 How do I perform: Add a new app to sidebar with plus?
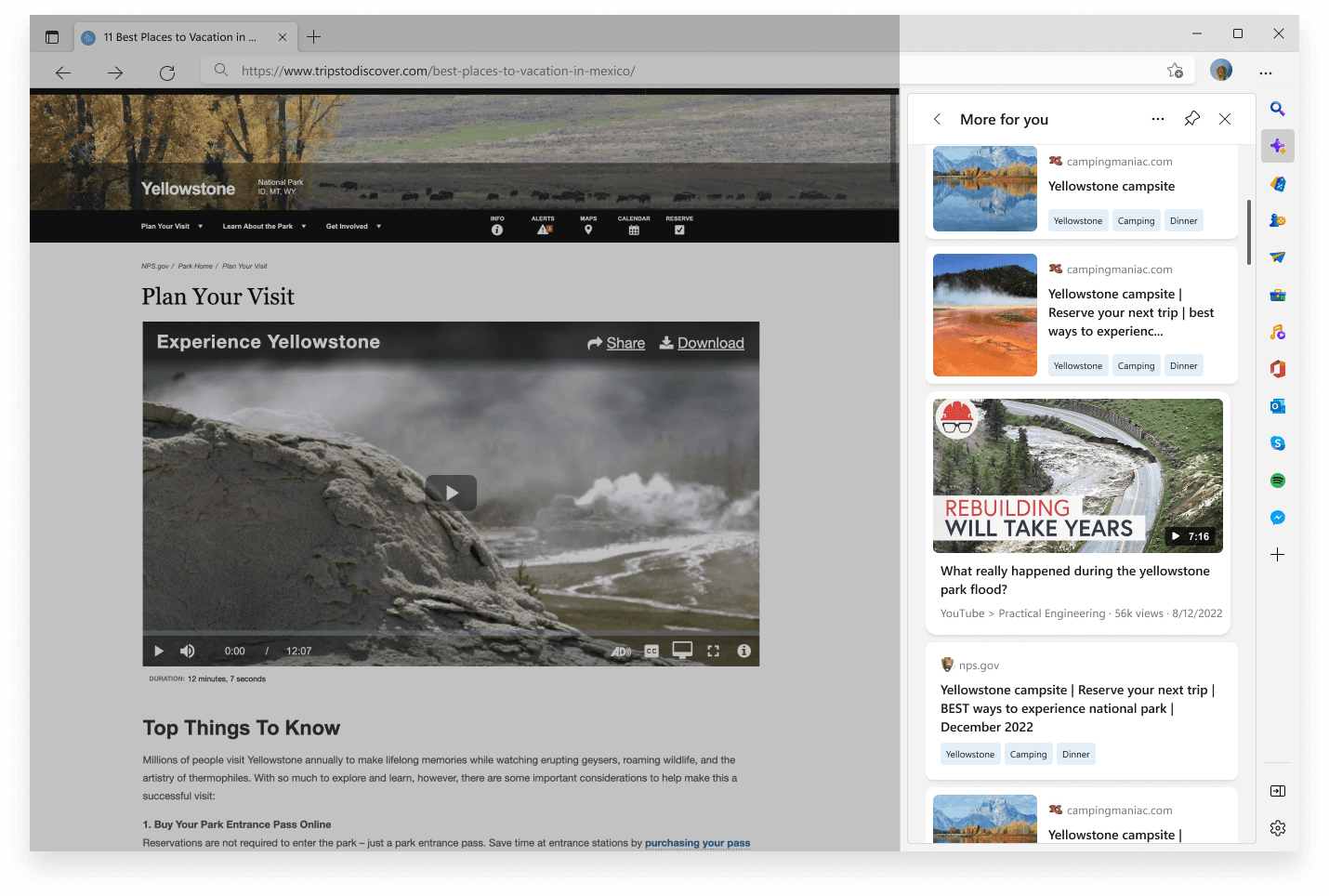click(1278, 555)
